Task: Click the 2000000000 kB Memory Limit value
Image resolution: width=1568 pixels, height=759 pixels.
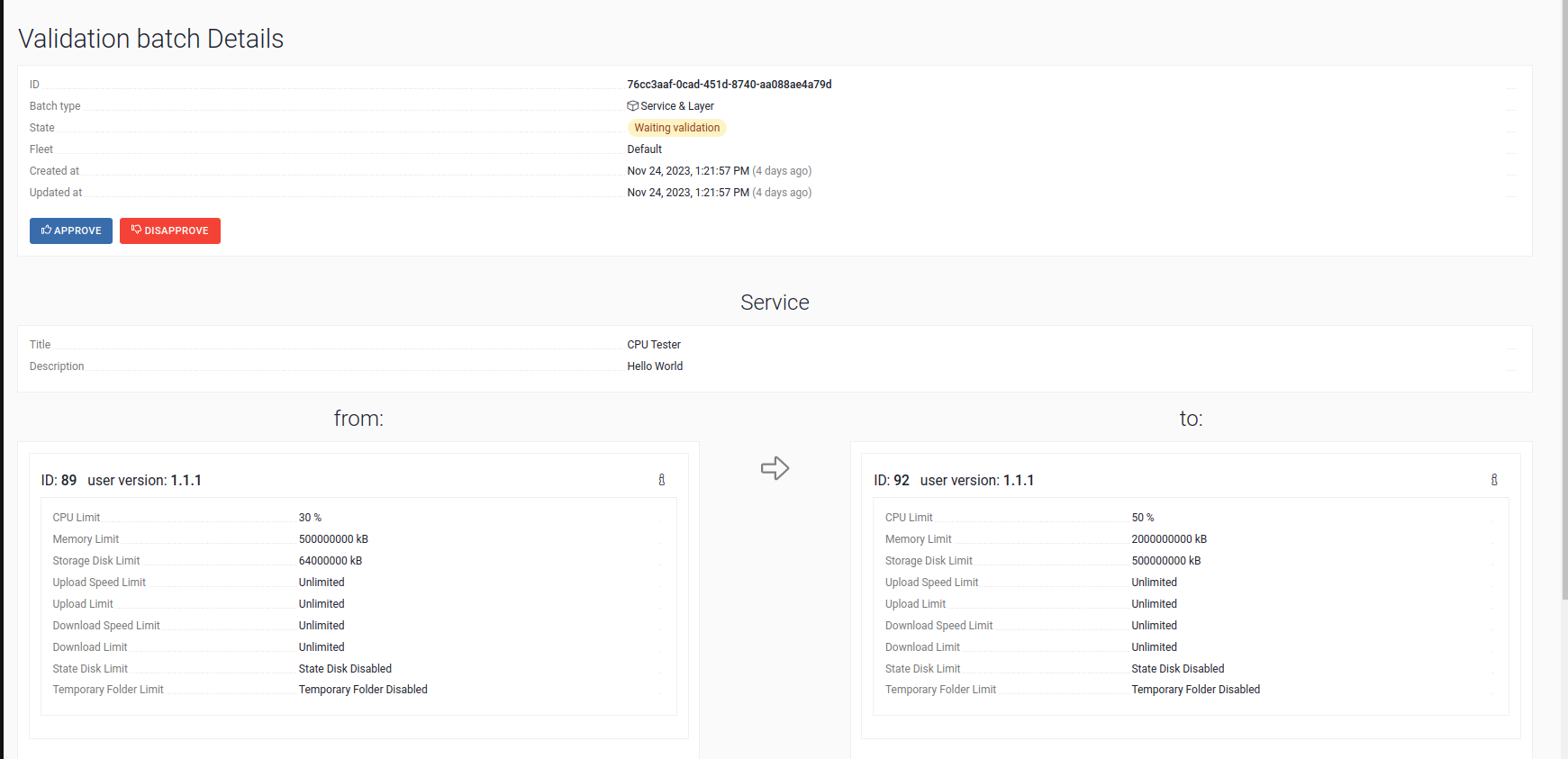Action: pos(1169,539)
